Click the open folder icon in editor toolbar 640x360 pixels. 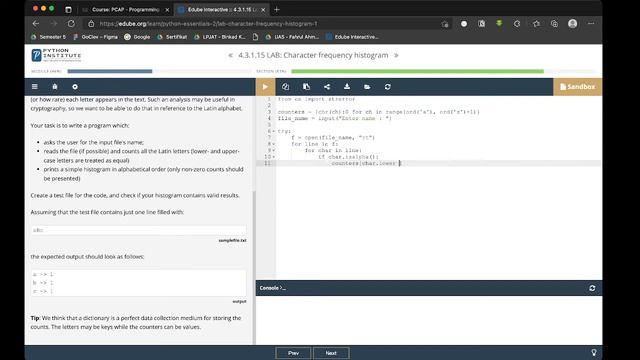367,87
